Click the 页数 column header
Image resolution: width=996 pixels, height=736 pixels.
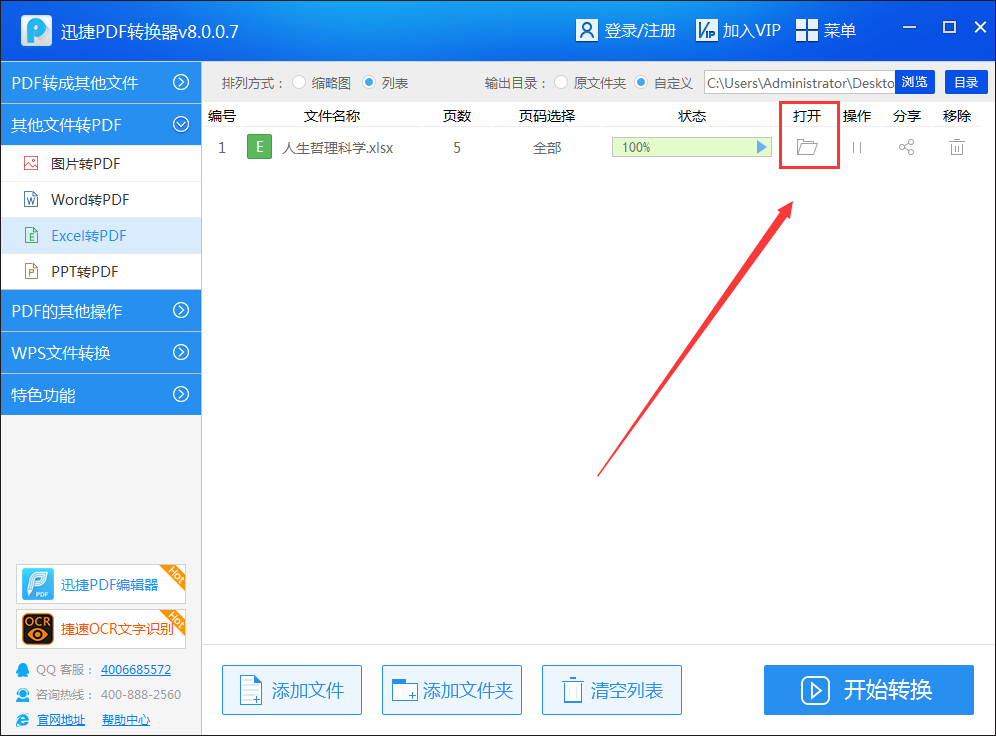[x=457, y=116]
